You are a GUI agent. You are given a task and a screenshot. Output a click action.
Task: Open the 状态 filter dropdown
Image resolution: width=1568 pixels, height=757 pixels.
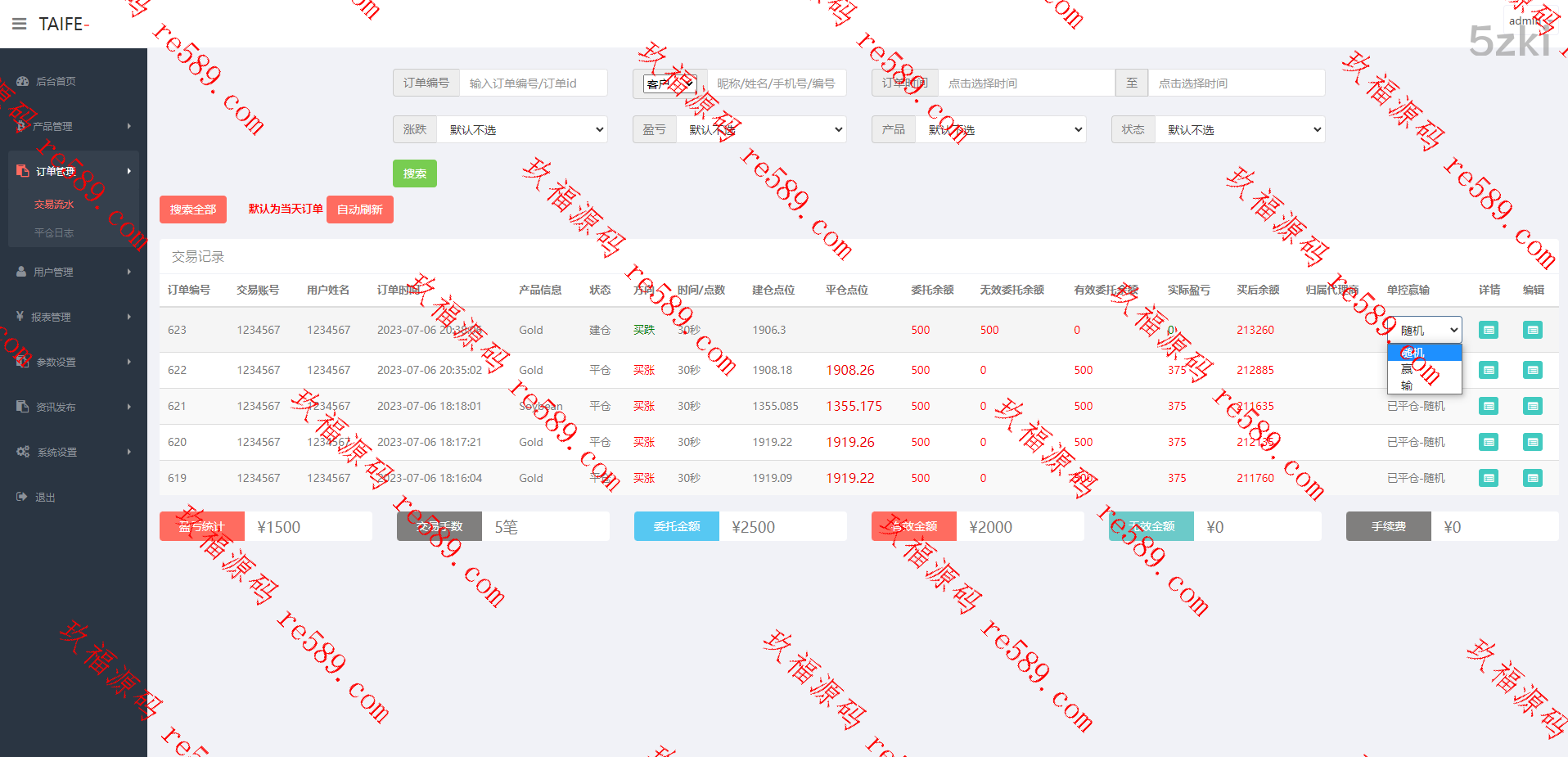[x=1240, y=129]
